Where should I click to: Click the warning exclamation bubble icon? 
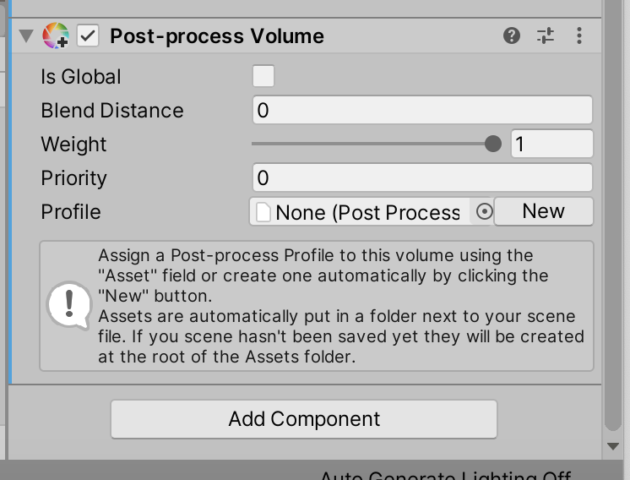coord(69,306)
